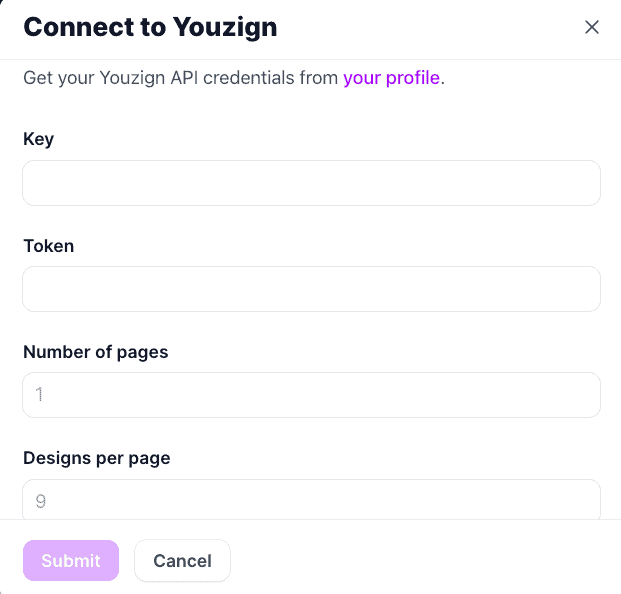This screenshot has width=621, height=594.
Task: Click the 'Token' field label
Action: (48, 246)
